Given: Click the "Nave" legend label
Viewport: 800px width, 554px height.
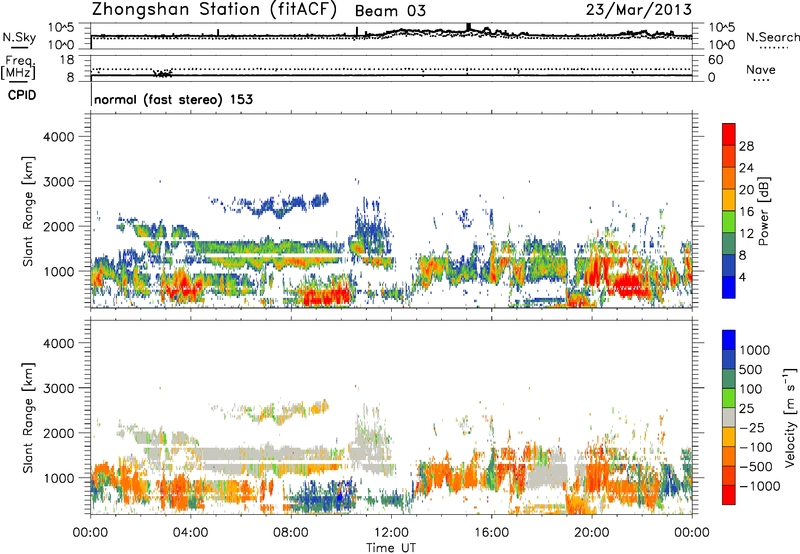Looking at the screenshot, I should pos(761,70).
